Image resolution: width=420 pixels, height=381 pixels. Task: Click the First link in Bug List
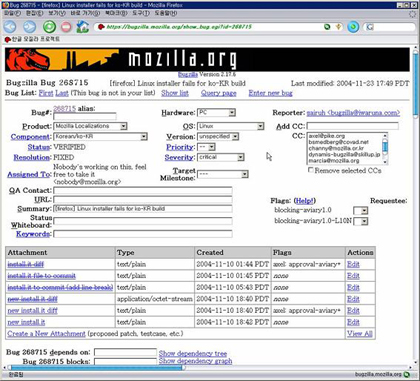click(46, 93)
